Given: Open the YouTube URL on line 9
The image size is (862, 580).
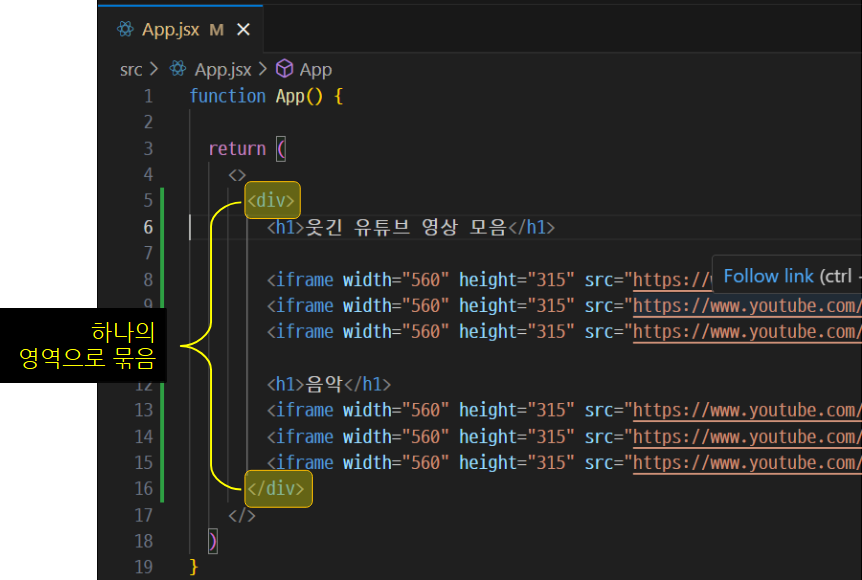Looking at the screenshot, I should click(745, 306).
